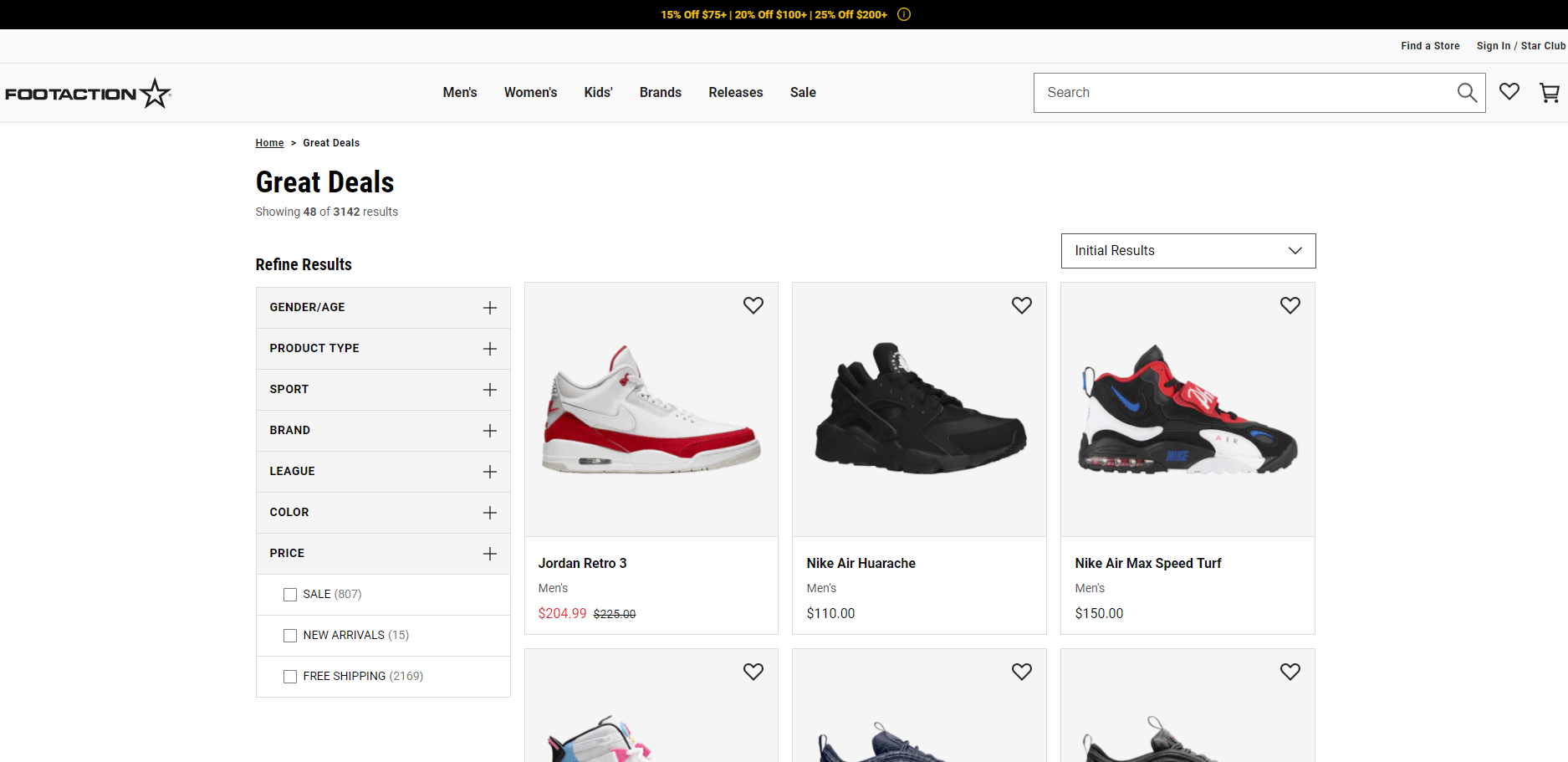Expand the PRODUCT TYPE filter
This screenshot has width=1568, height=762.
pyautogui.click(x=383, y=349)
